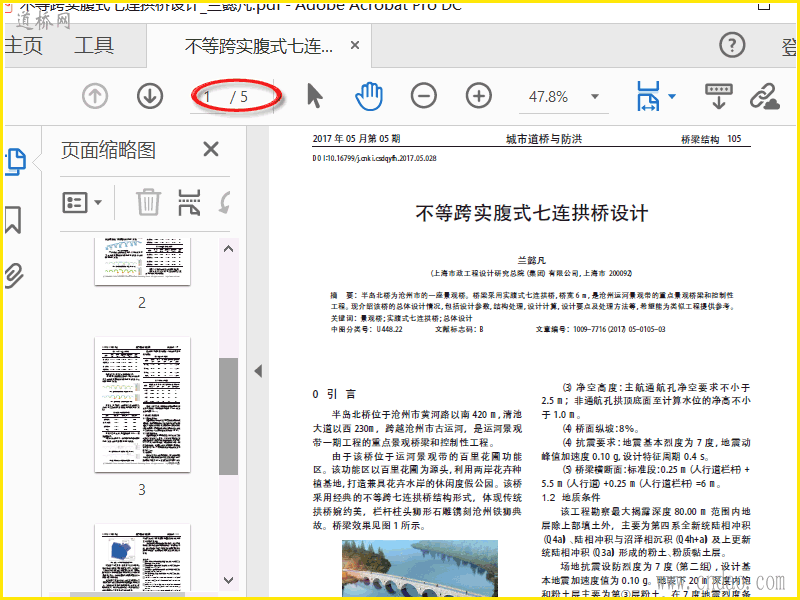Image resolution: width=800 pixels, height=600 pixels.
Task: Collapse the navigation pane with left triangle
Action: (258, 371)
